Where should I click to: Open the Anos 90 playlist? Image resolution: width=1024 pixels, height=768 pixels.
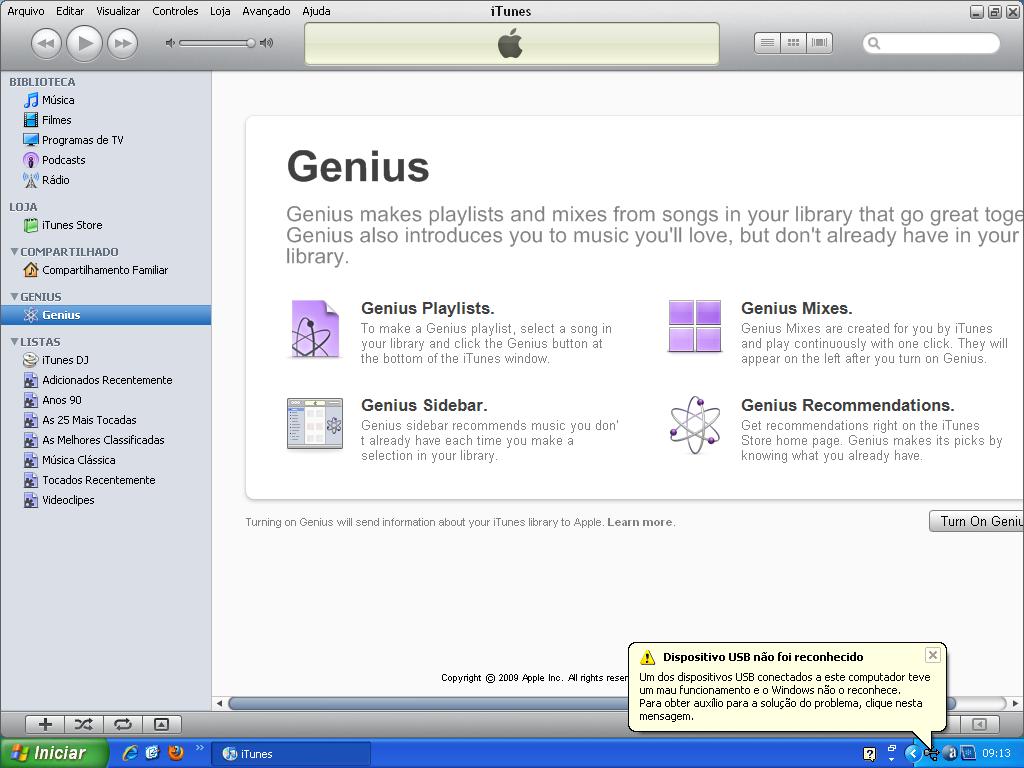(106, 400)
